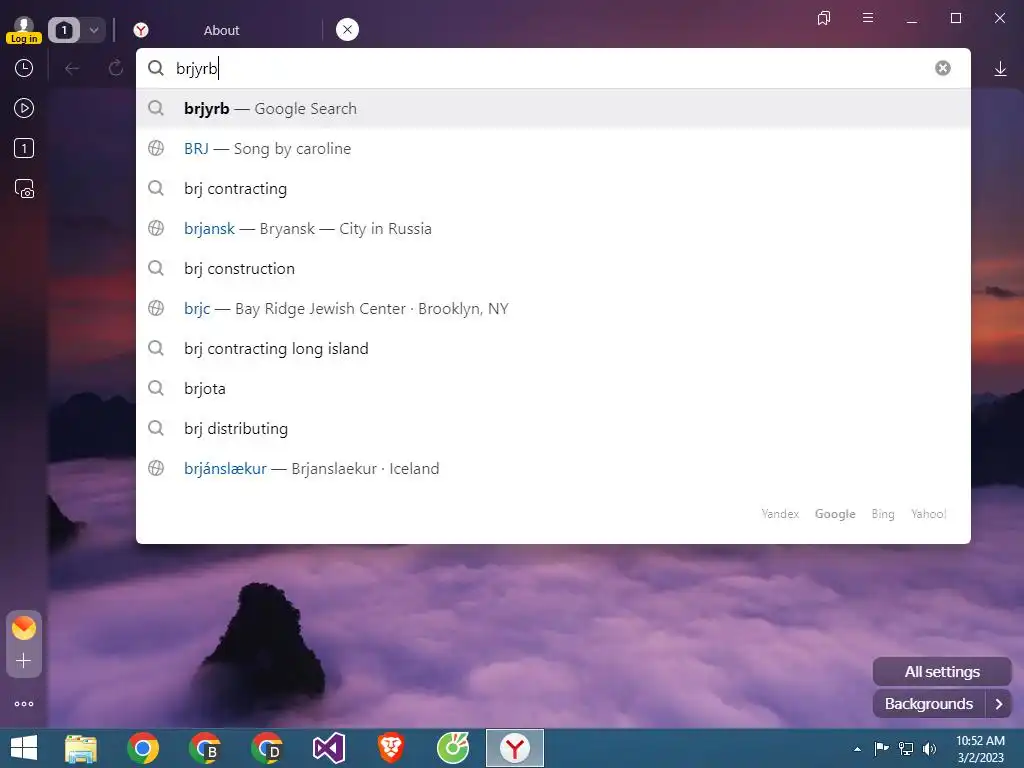Pick the 'brjánslækur — Brjanslaekur' suggestion
The width and height of the screenshot is (1024, 768).
tap(553, 468)
